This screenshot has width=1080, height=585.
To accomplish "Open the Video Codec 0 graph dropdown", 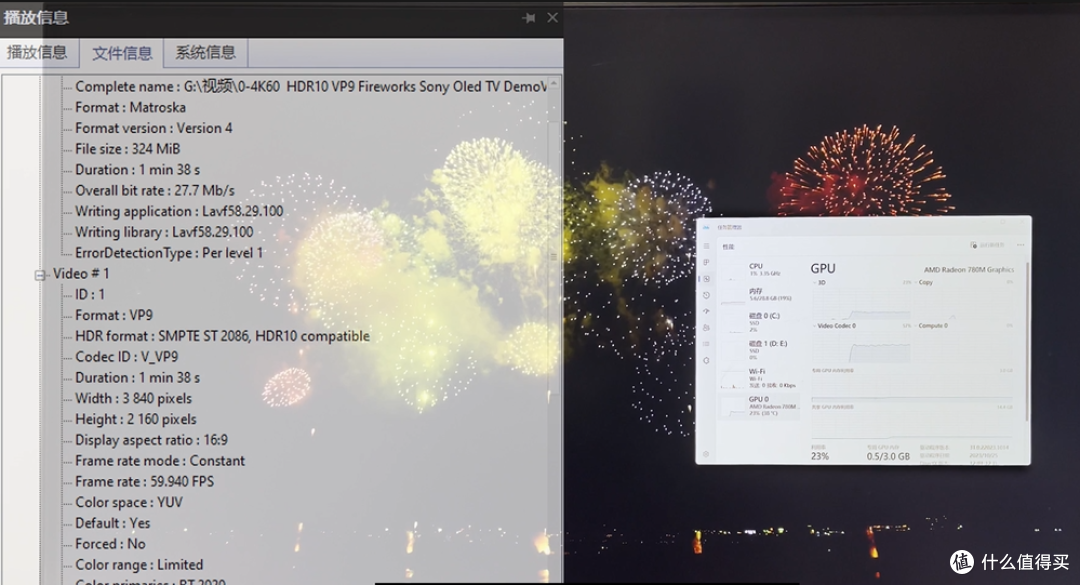I will coord(835,326).
